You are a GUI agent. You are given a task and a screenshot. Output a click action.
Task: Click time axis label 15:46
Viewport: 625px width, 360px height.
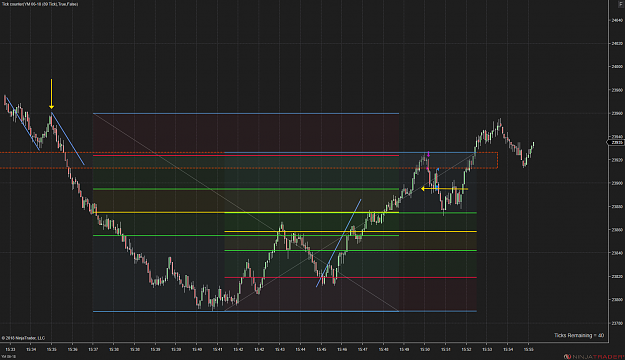pyautogui.click(x=342, y=350)
